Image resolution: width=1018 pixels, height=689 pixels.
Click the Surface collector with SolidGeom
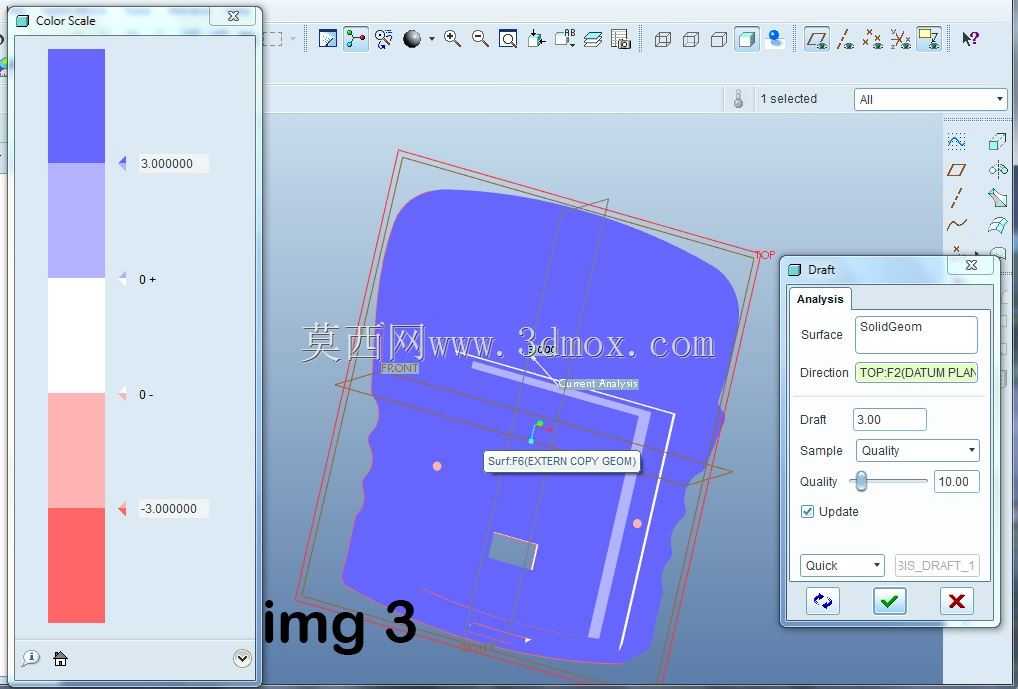916,334
